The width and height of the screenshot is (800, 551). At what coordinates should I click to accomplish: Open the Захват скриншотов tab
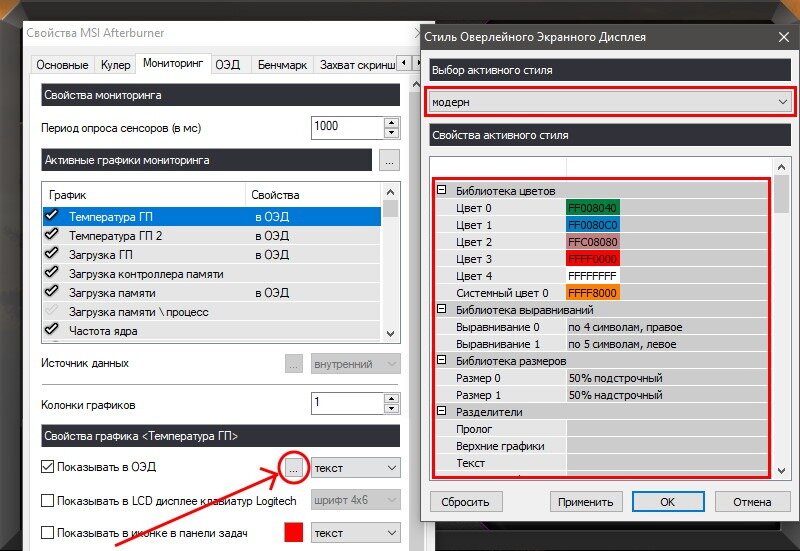(356, 65)
